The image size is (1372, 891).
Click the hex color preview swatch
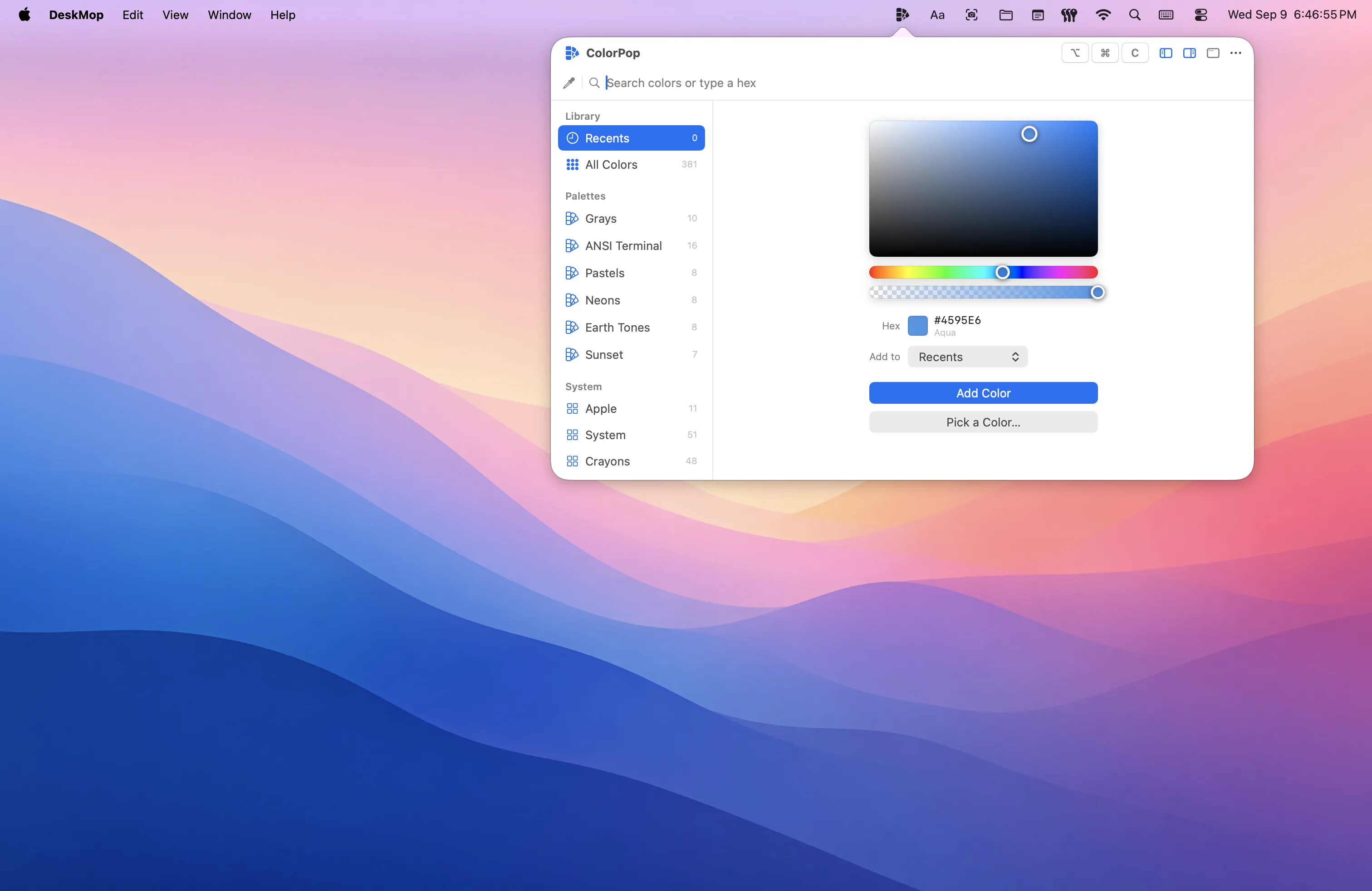point(918,326)
